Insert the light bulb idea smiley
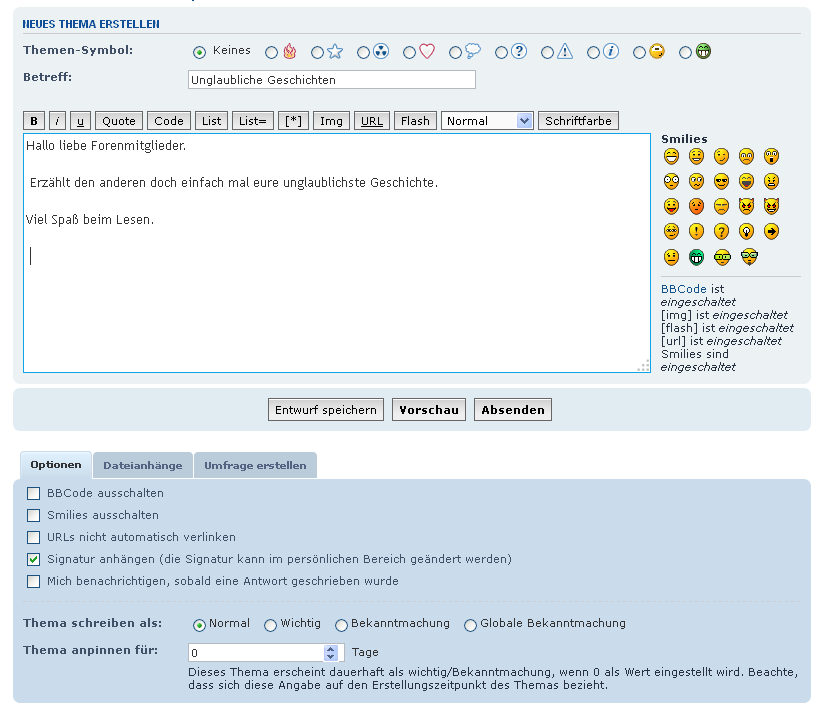The height and width of the screenshot is (706, 824). tap(746, 232)
